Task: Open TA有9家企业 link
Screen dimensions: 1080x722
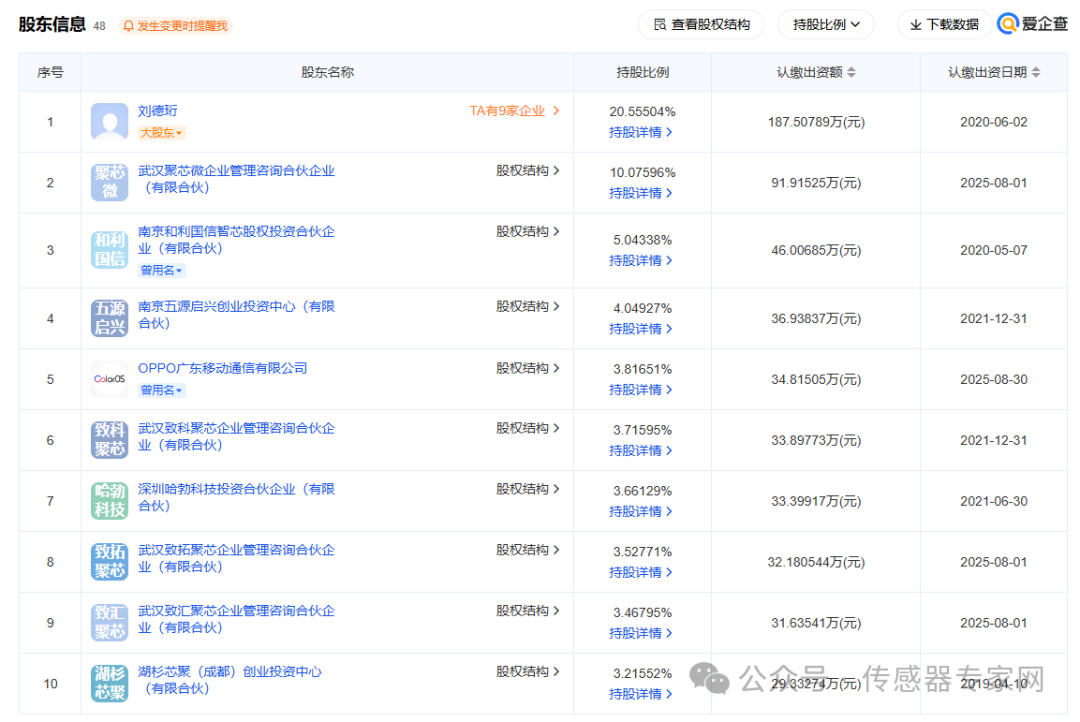Action: [x=514, y=111]
